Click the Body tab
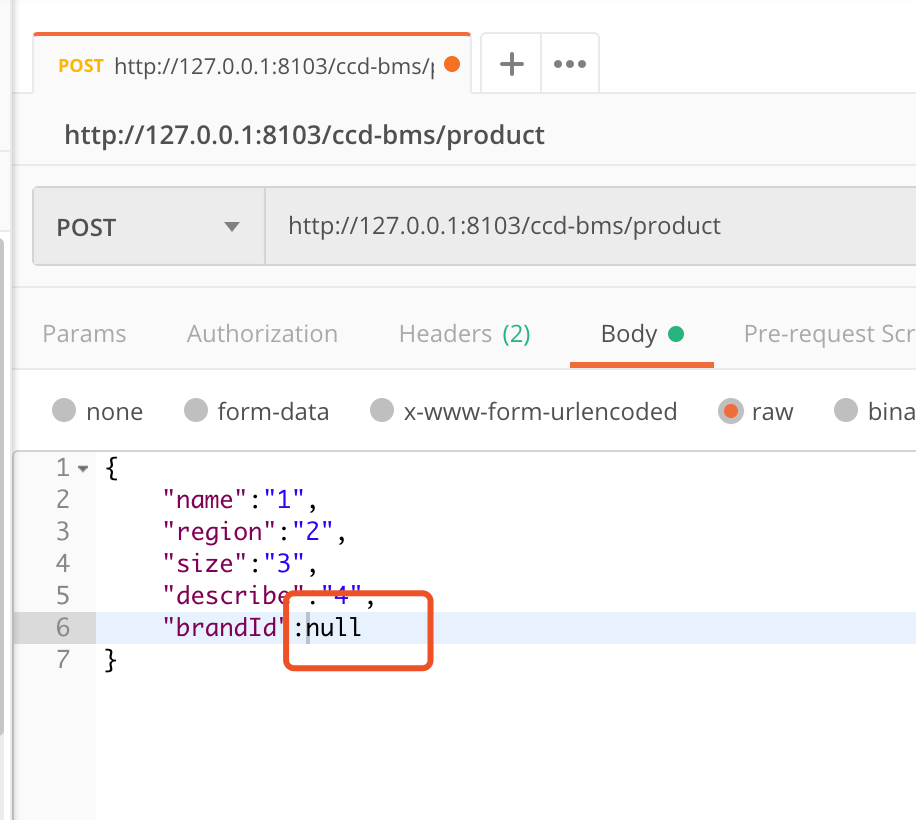The image size is (916, 820). [642, 334]
